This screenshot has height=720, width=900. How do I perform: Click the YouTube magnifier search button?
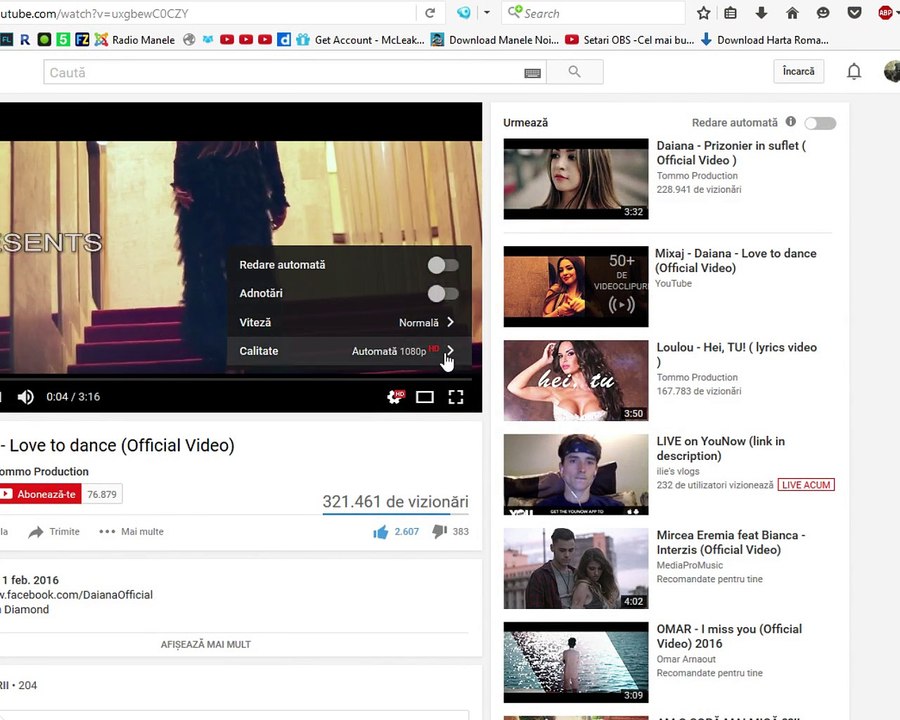click(x=575, y=72)
